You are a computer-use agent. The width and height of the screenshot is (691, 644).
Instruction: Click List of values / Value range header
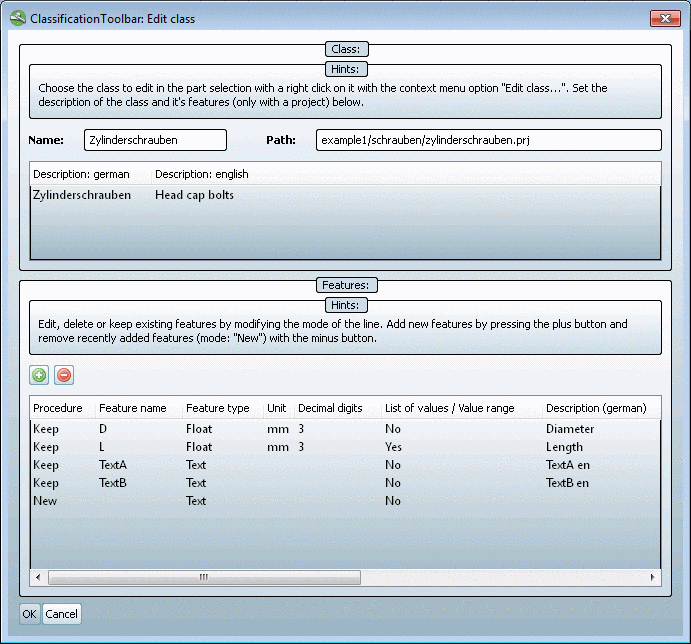coord(462,408)
